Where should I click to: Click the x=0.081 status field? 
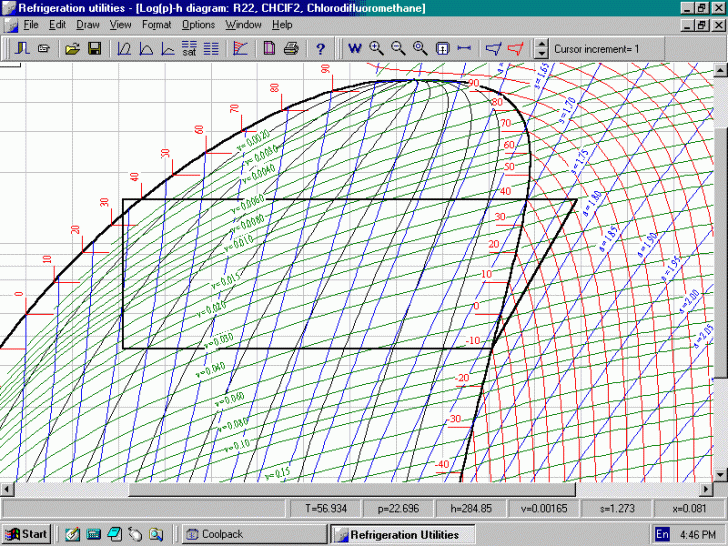pos(689,509)
